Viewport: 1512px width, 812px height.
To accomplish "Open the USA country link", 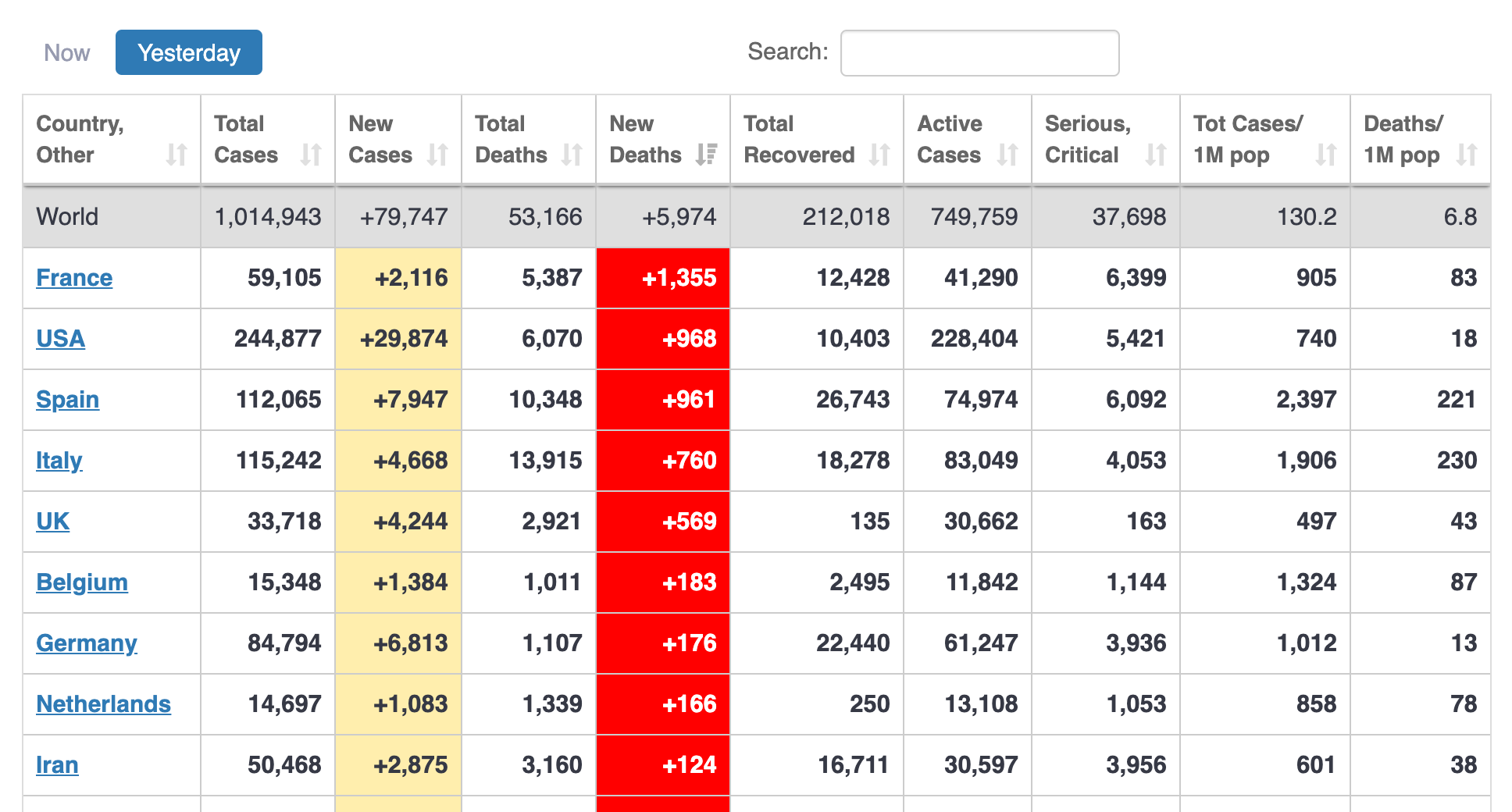I will coord(61,339).
